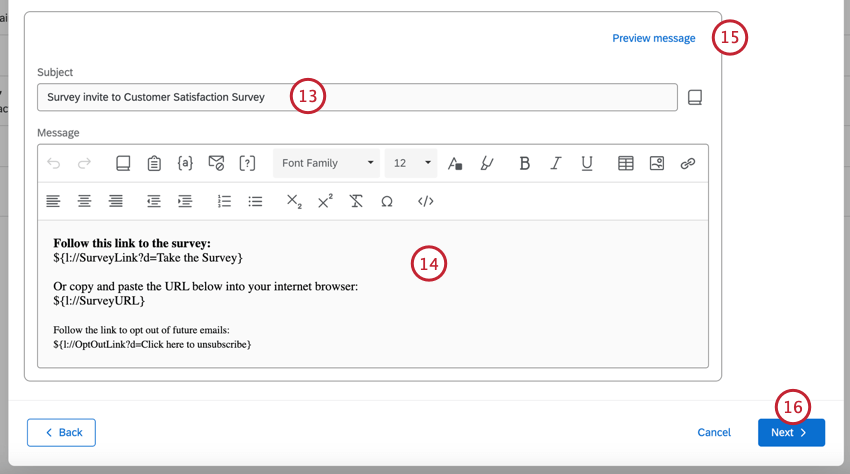Screen dimensions: 850x474
Task: Apply subscript formatting
Action: point(294,201)
